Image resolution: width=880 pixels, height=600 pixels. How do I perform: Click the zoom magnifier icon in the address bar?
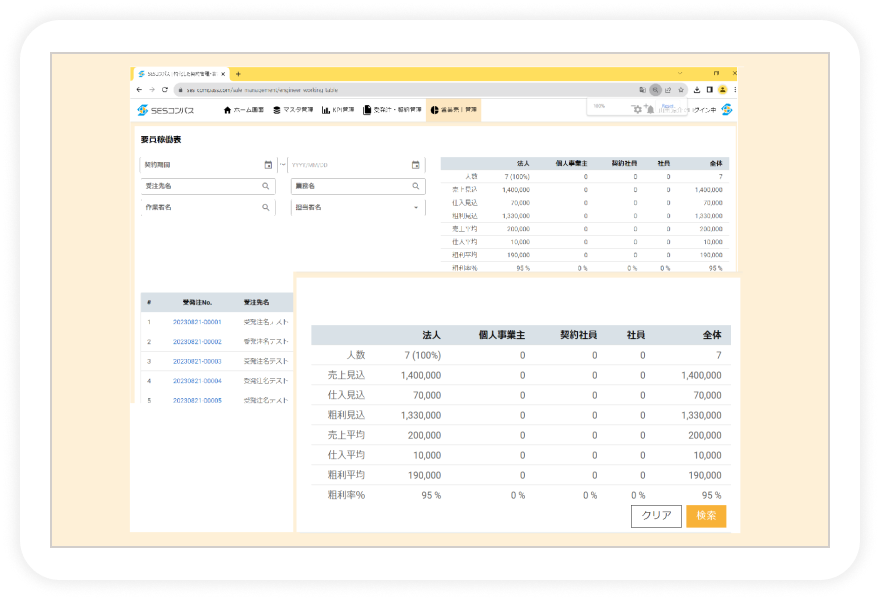655,90
